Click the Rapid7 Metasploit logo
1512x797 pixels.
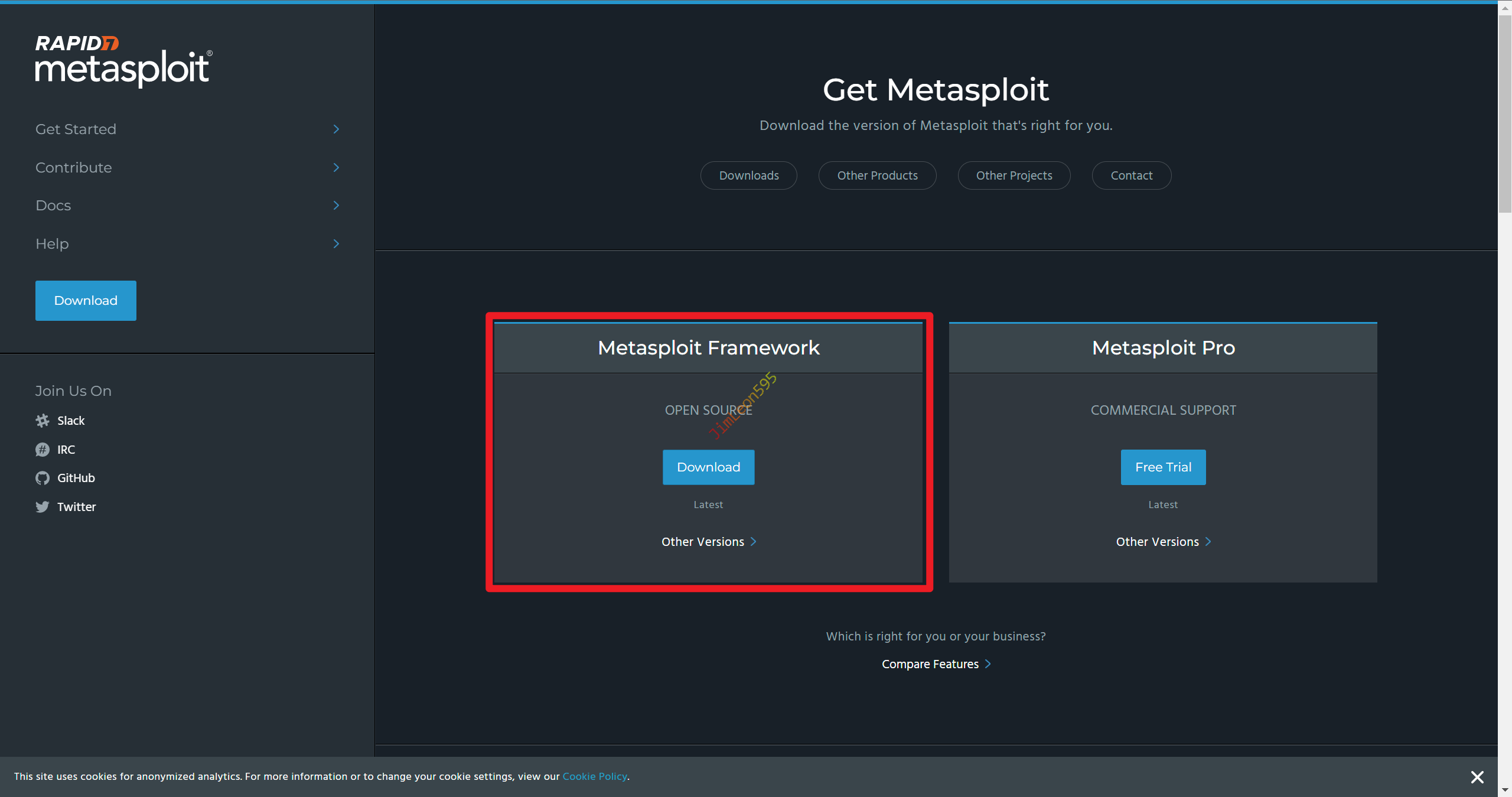click(x=123, y=61)
